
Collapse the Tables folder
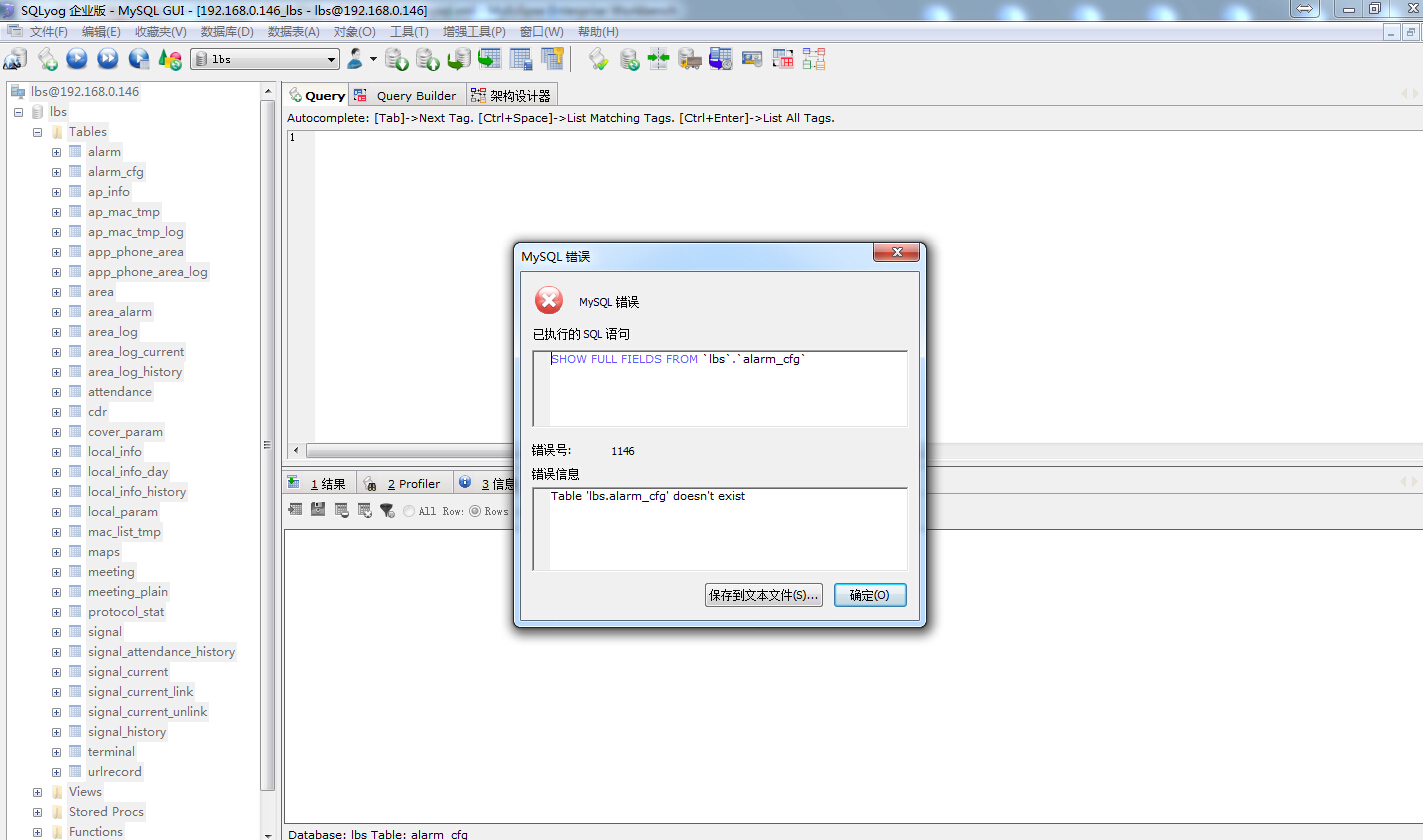tap(37, 132)
